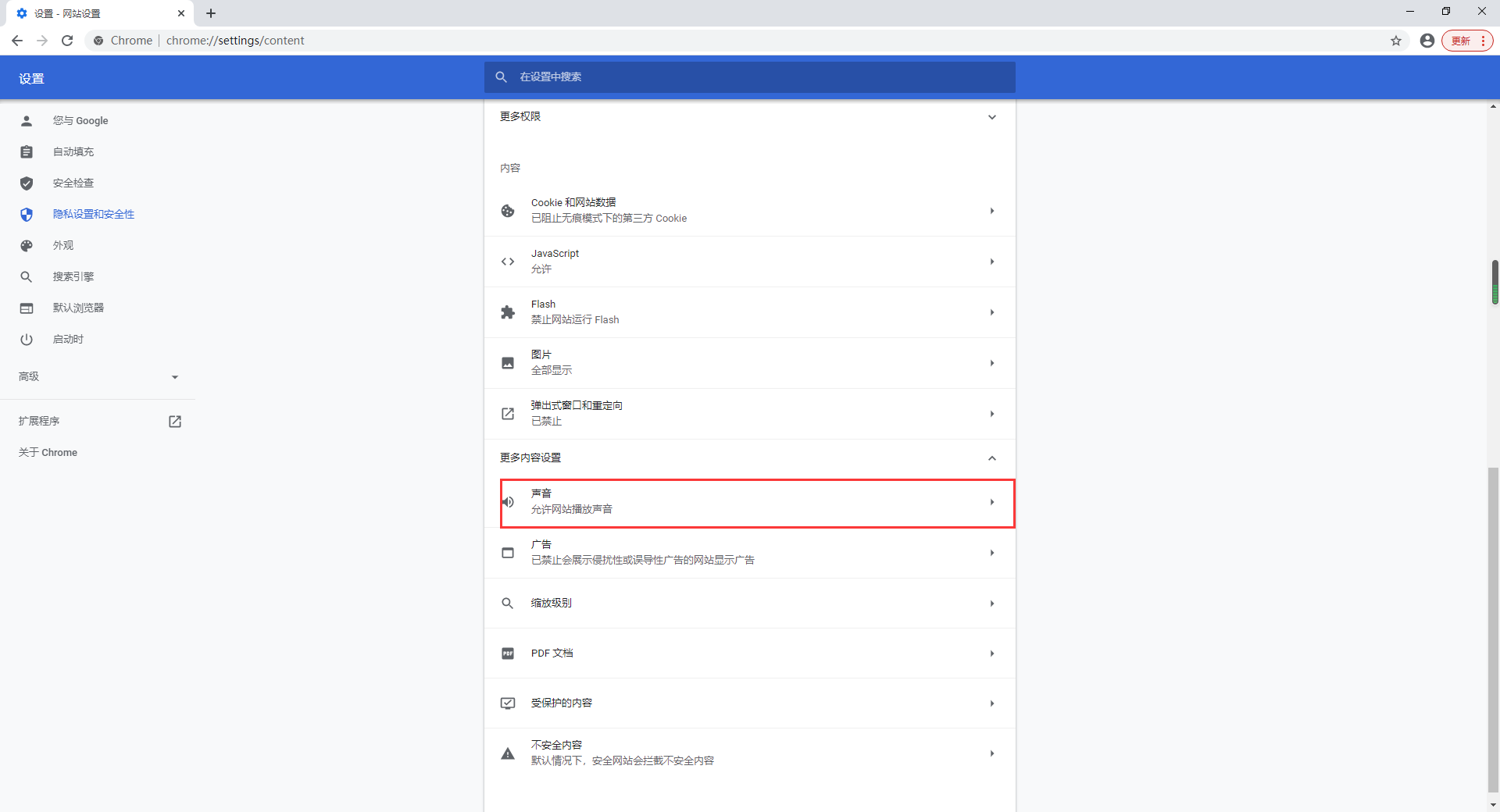1500x812 pixels.
Task: Click the shield check icon beside 安全检查
Action: (27, 183)
